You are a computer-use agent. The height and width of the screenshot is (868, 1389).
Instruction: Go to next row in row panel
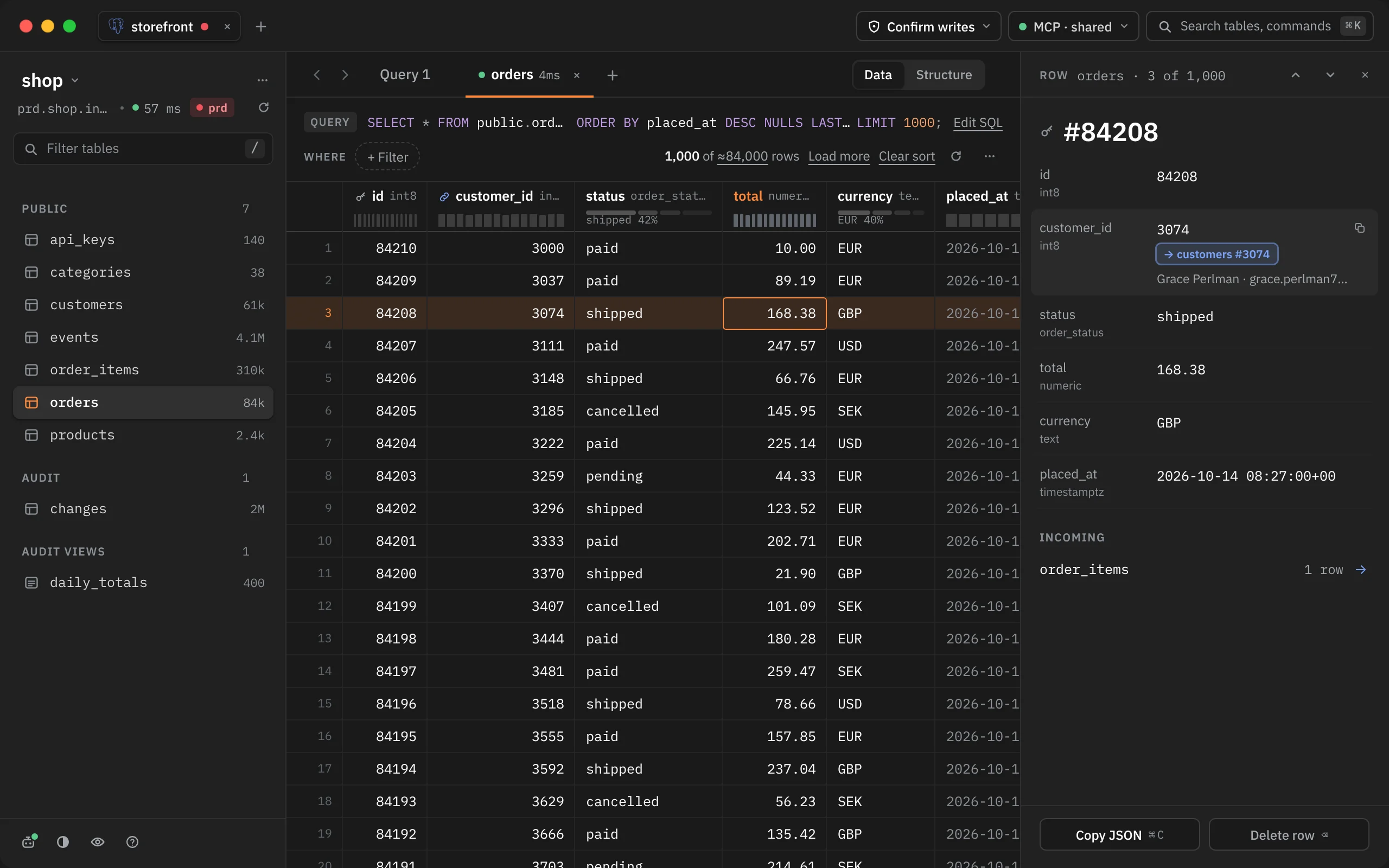point(1330,75)
